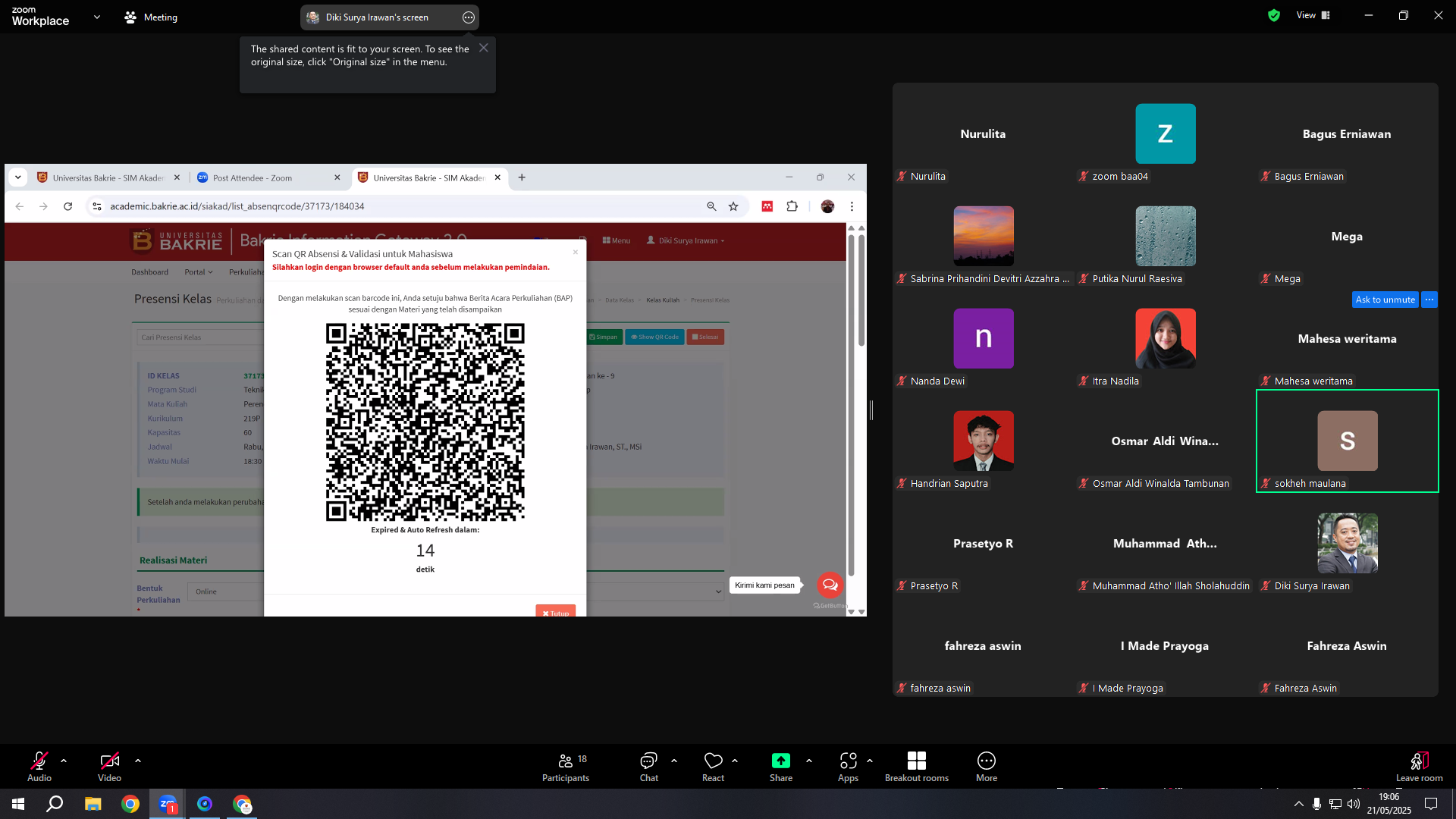Open the zoom magnifier icon in address bar
Viewport: 1456px width, 819px height.
tap(711, 206)
